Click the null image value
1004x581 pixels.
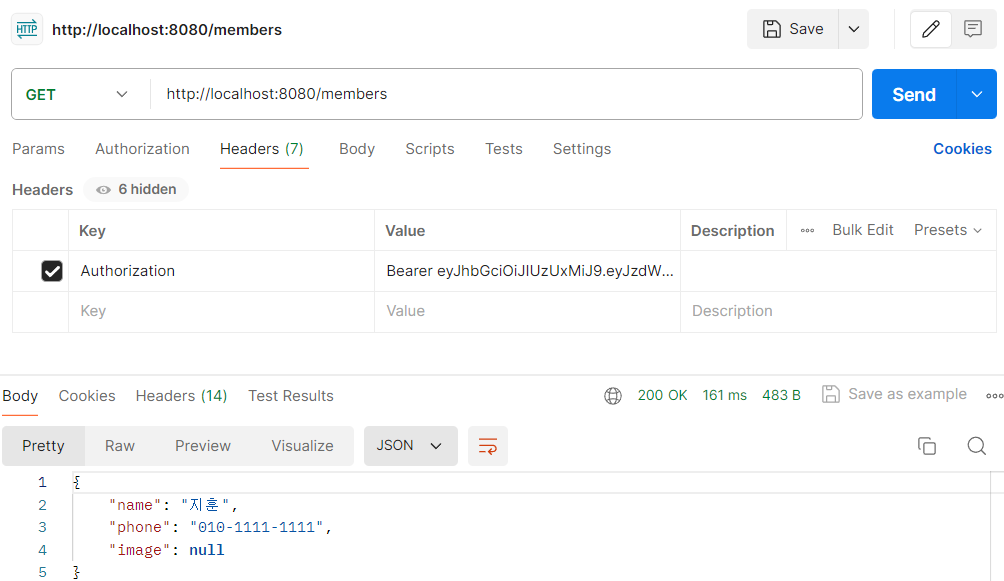coord(207,550)
